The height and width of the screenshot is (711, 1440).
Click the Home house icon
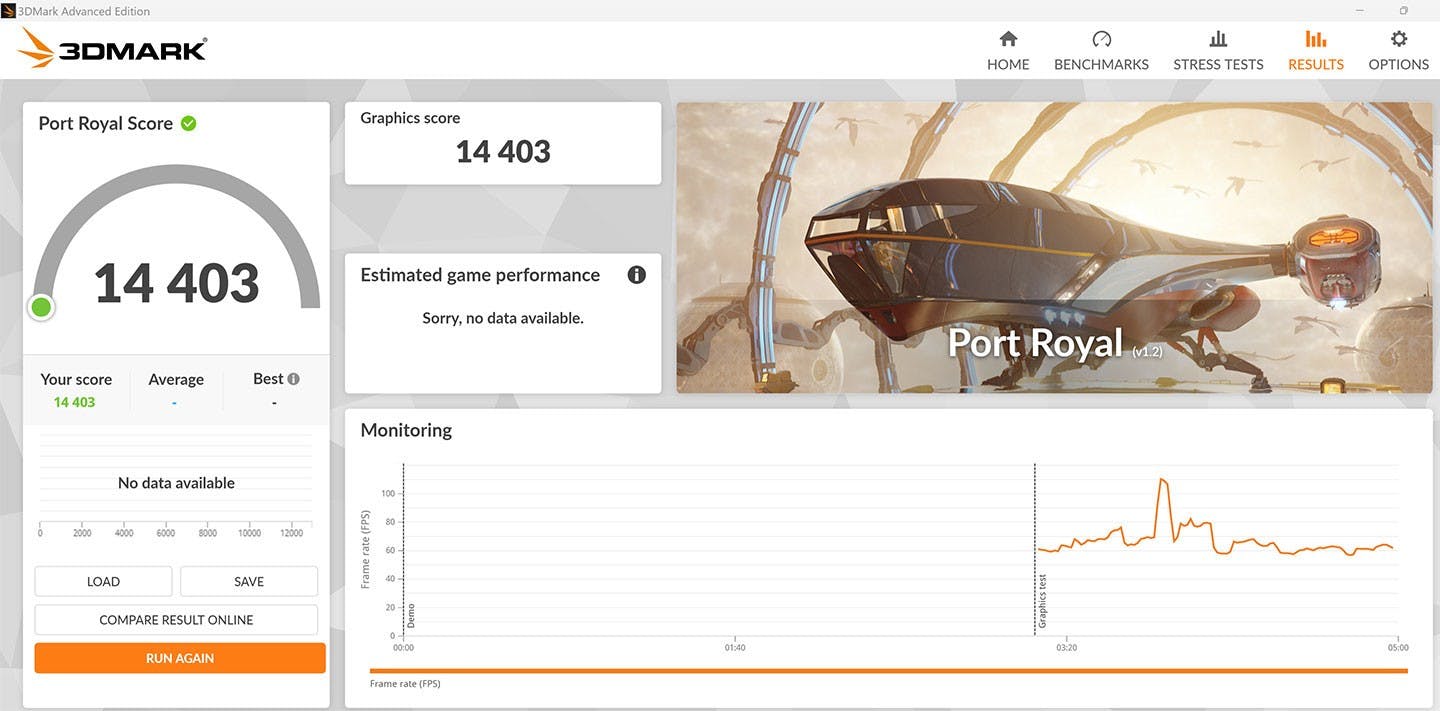(x=1008, y=39)
